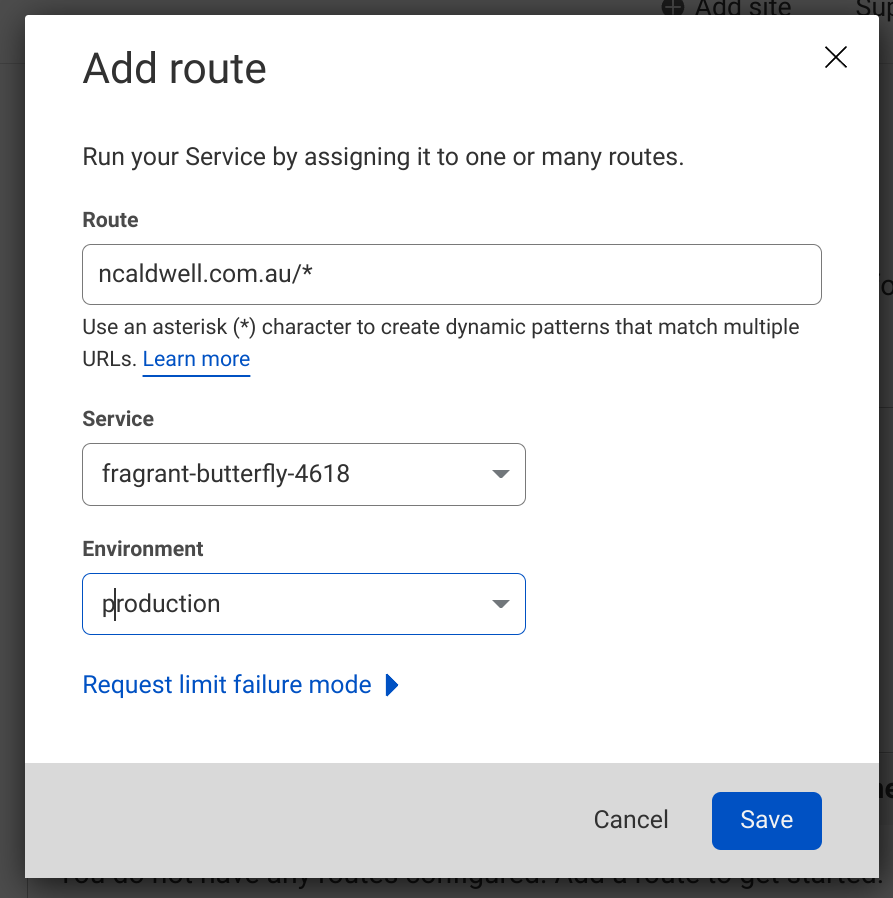
Task: Open the Learn more link
Action: click(x=196, y=359)
